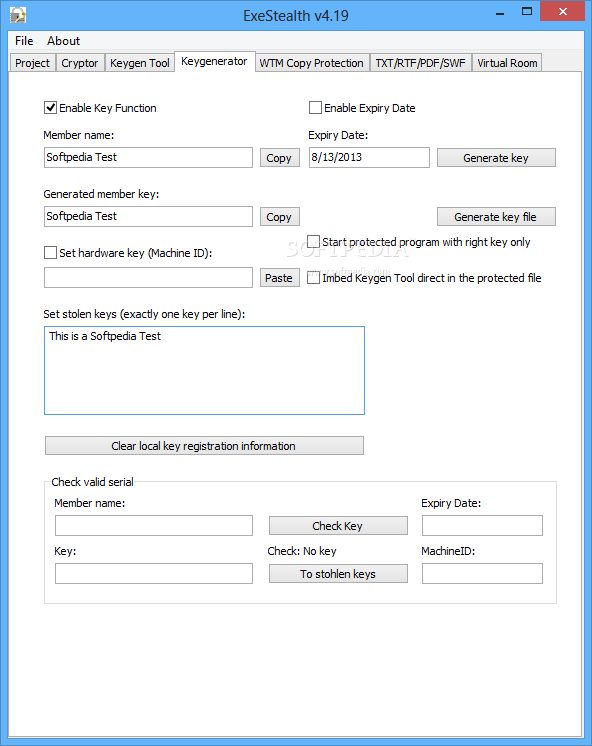Click inside the stolen keys text area
592x746 pixels.
pos(205,371)
